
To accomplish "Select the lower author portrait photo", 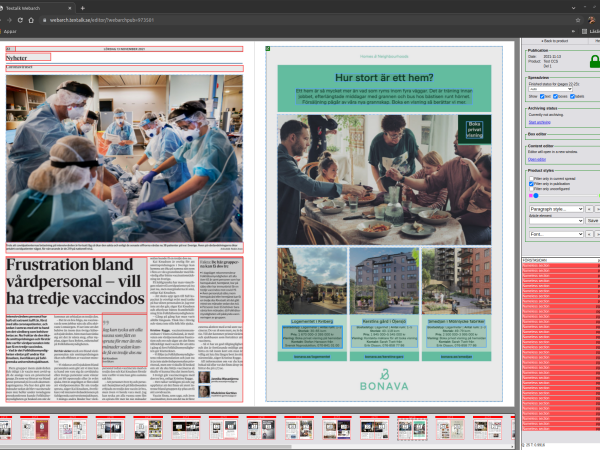I will 204,391.
